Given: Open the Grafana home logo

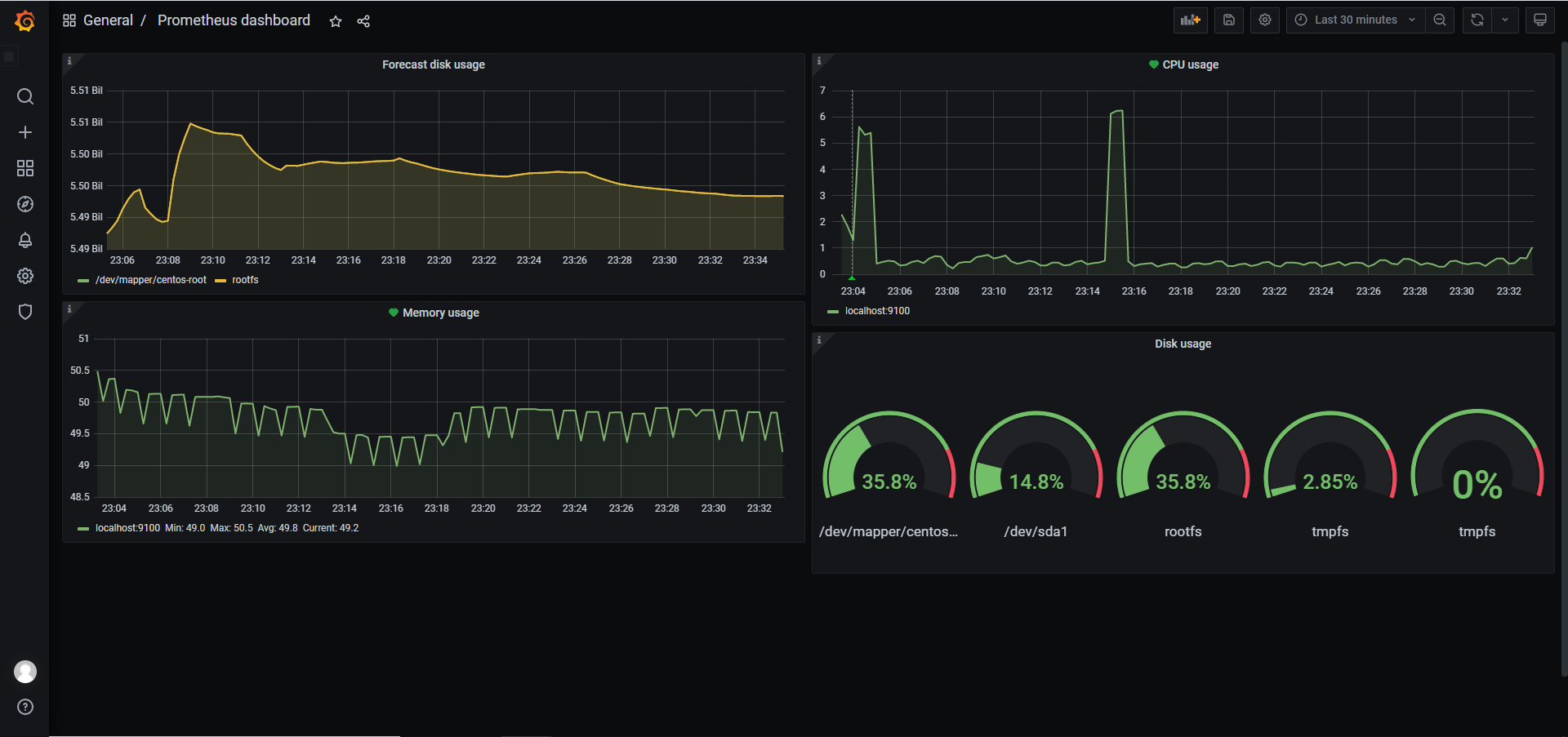Looking at the screenshot, I should coord(25,20).
